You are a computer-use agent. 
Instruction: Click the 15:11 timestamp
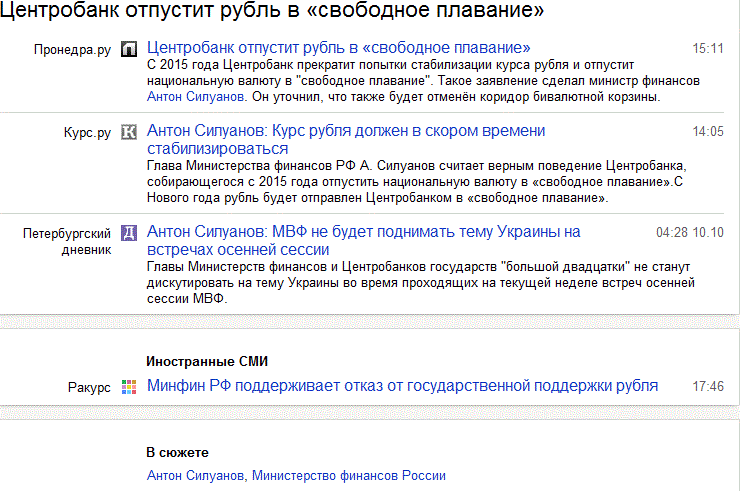[x=708, y=49]
